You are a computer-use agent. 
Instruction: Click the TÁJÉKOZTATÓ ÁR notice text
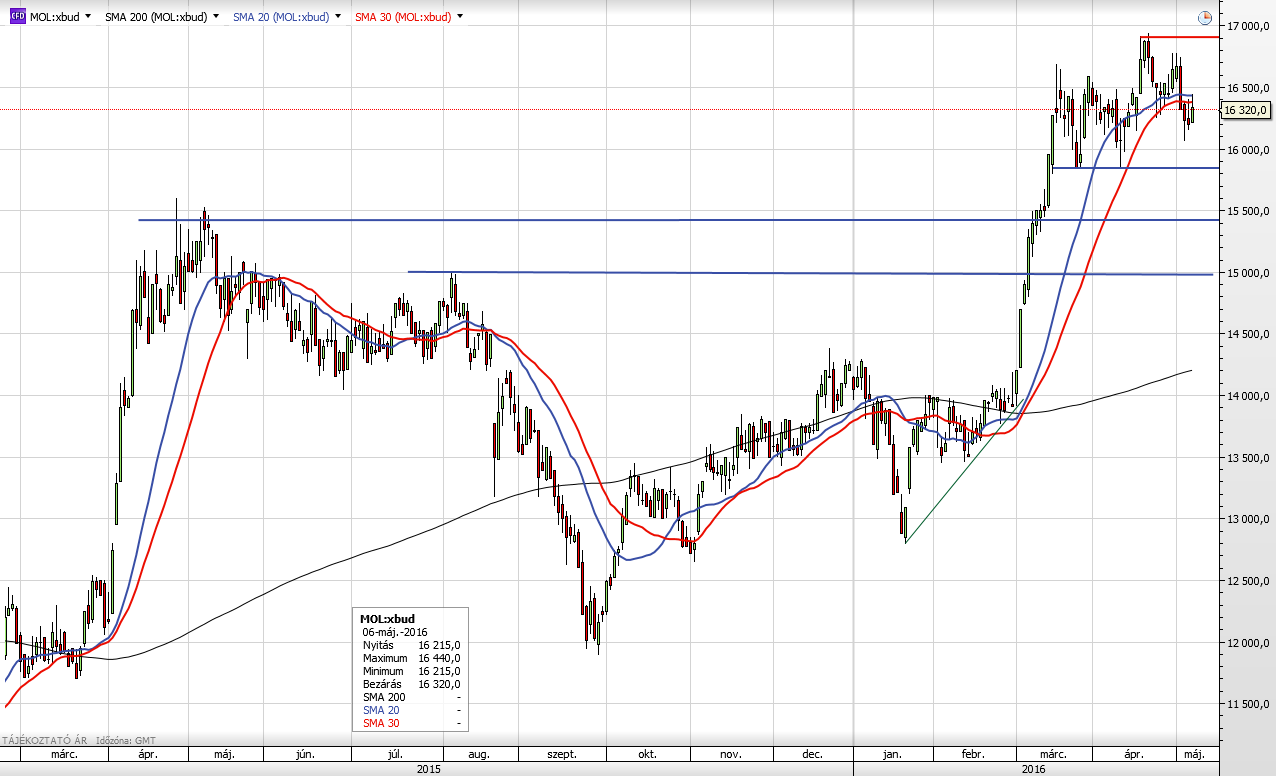click(44, 741)
